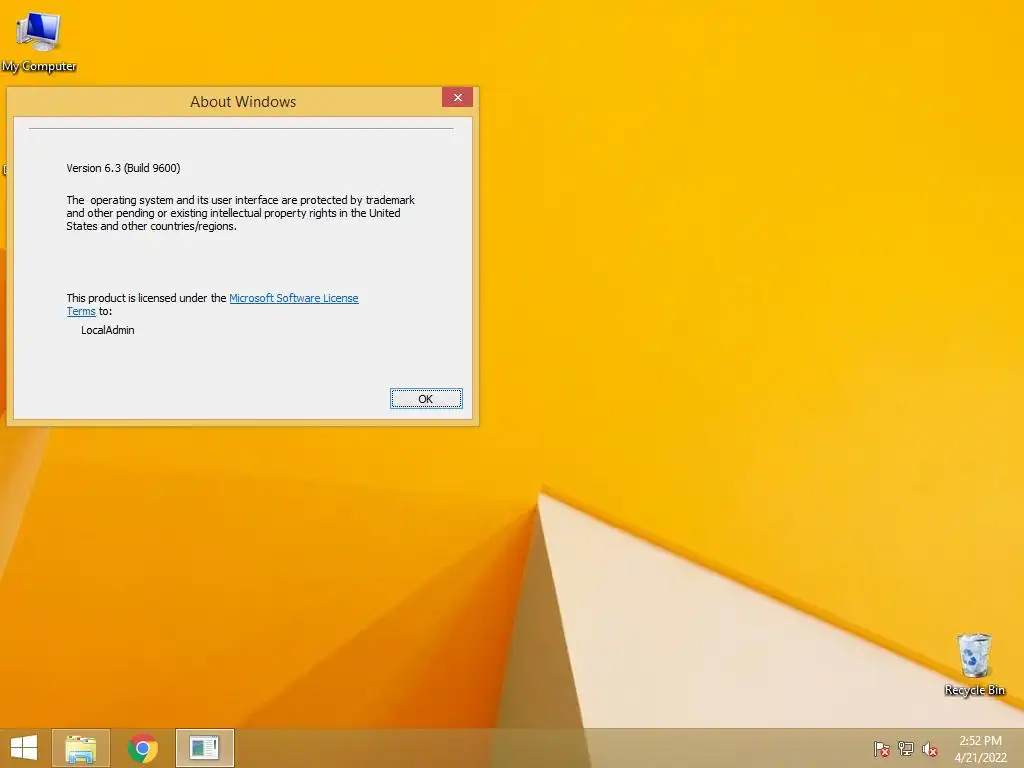The width and height of the screenshot is (1024, 768).
Task: Open the My Computer desktop icon
Action: [39, 42]
